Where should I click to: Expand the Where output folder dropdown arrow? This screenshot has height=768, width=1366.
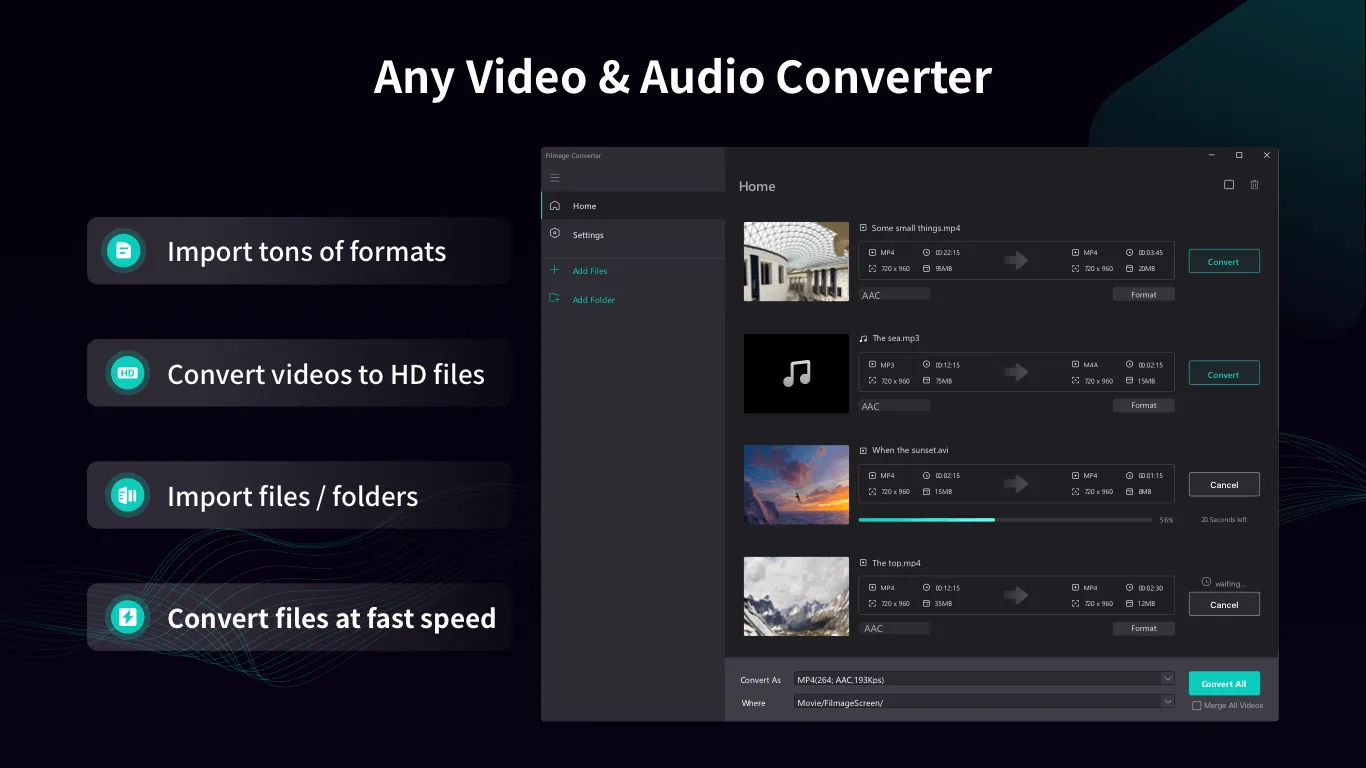point(1167,702)
